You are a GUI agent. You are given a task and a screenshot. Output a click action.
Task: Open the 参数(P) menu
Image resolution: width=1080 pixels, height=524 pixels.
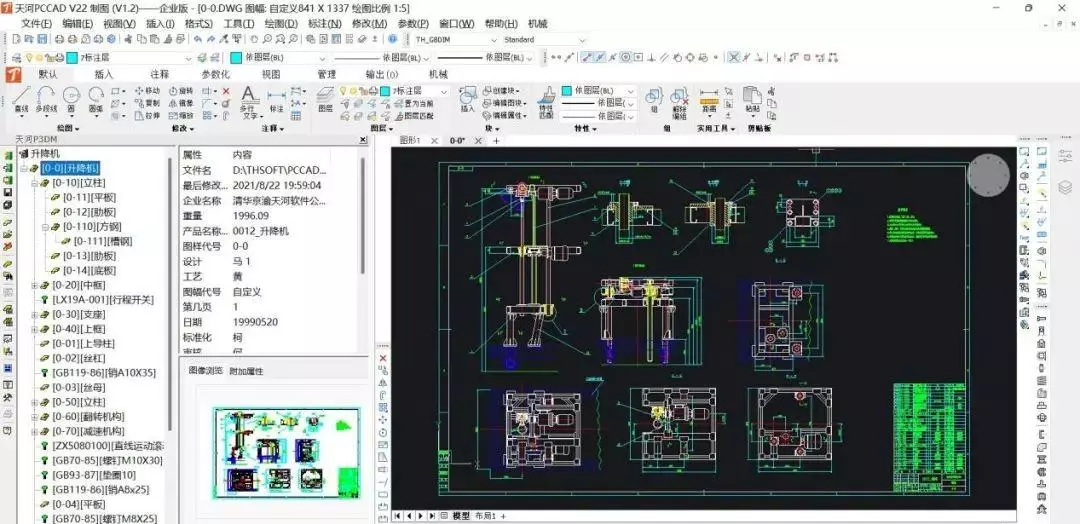(x=413, y=23)
